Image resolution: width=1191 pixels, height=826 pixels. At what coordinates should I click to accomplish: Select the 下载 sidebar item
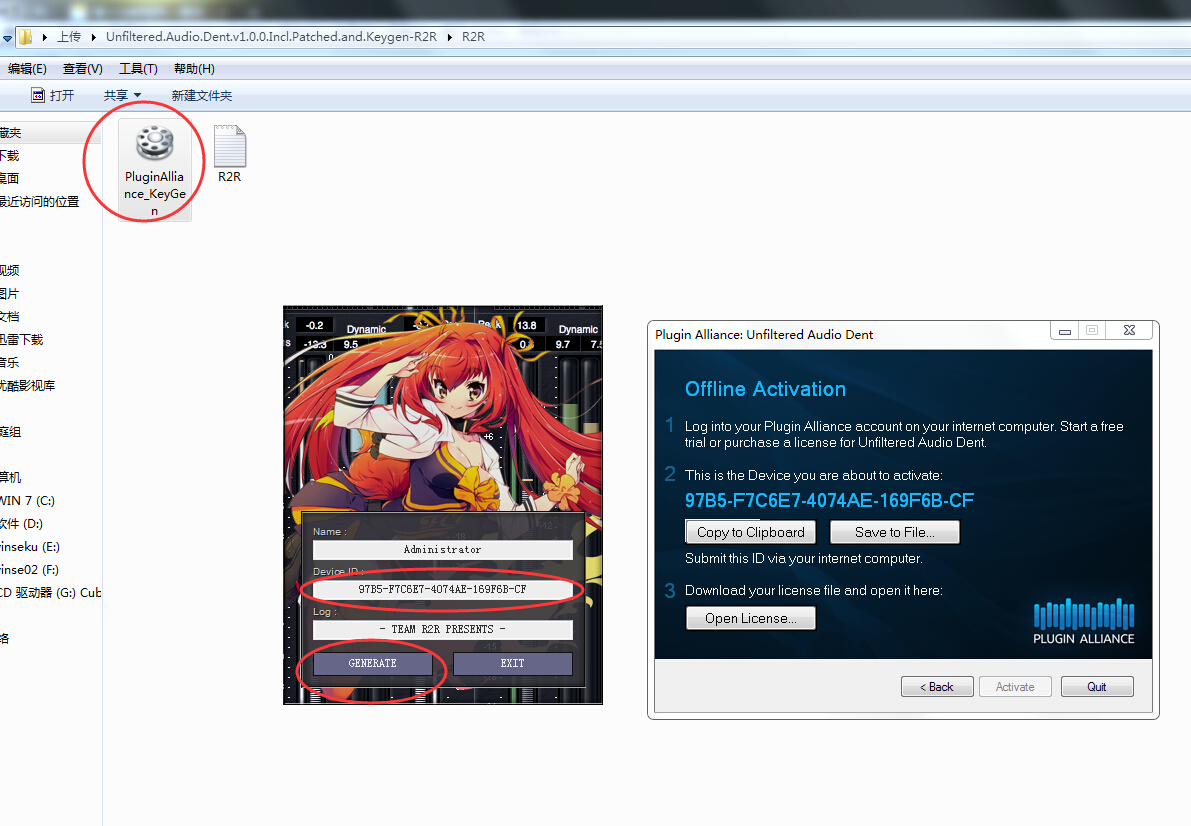(10, 155)
